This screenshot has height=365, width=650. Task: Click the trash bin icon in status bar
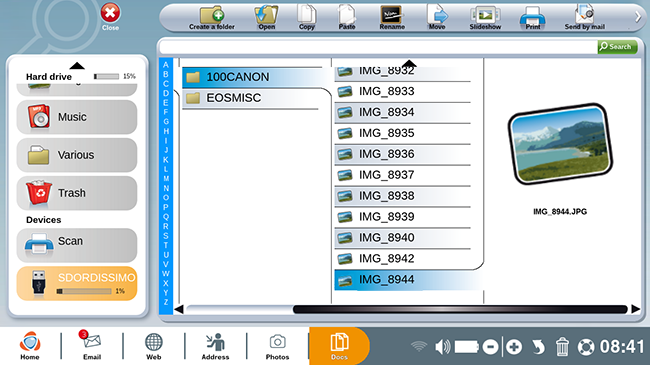tap(562, 347)
